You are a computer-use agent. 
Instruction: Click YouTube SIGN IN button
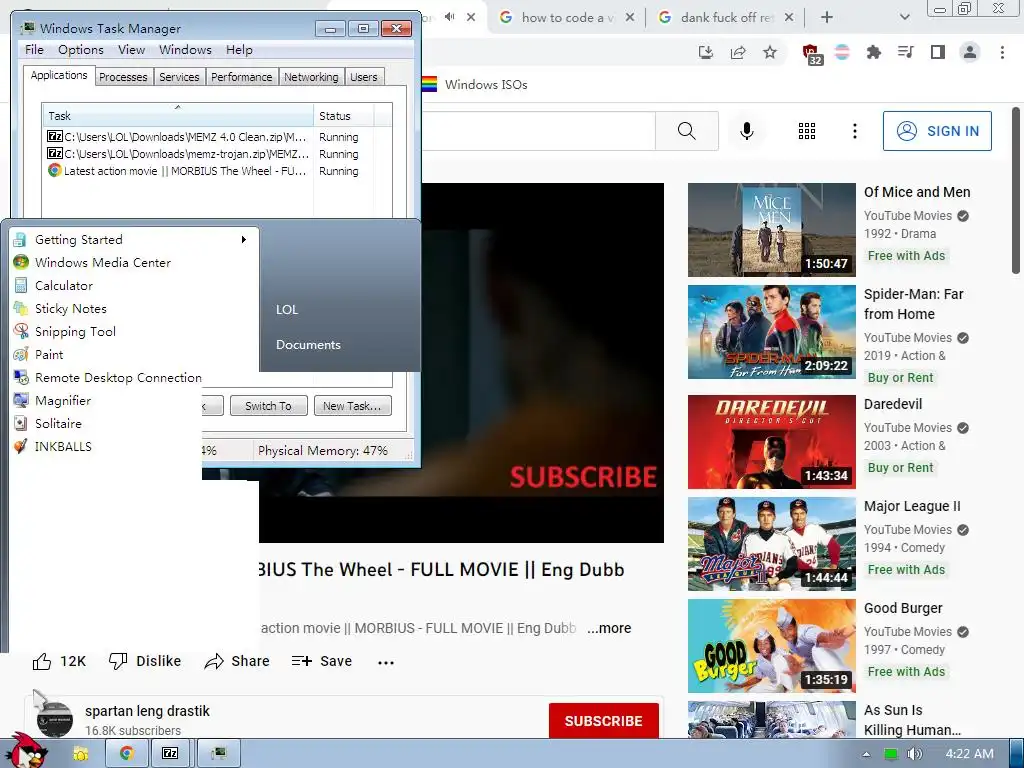click(937, 131)
